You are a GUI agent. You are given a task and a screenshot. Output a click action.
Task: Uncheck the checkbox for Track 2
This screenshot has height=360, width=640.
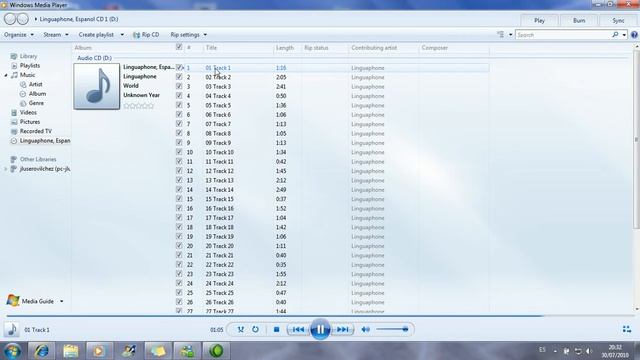click(179, 76)
